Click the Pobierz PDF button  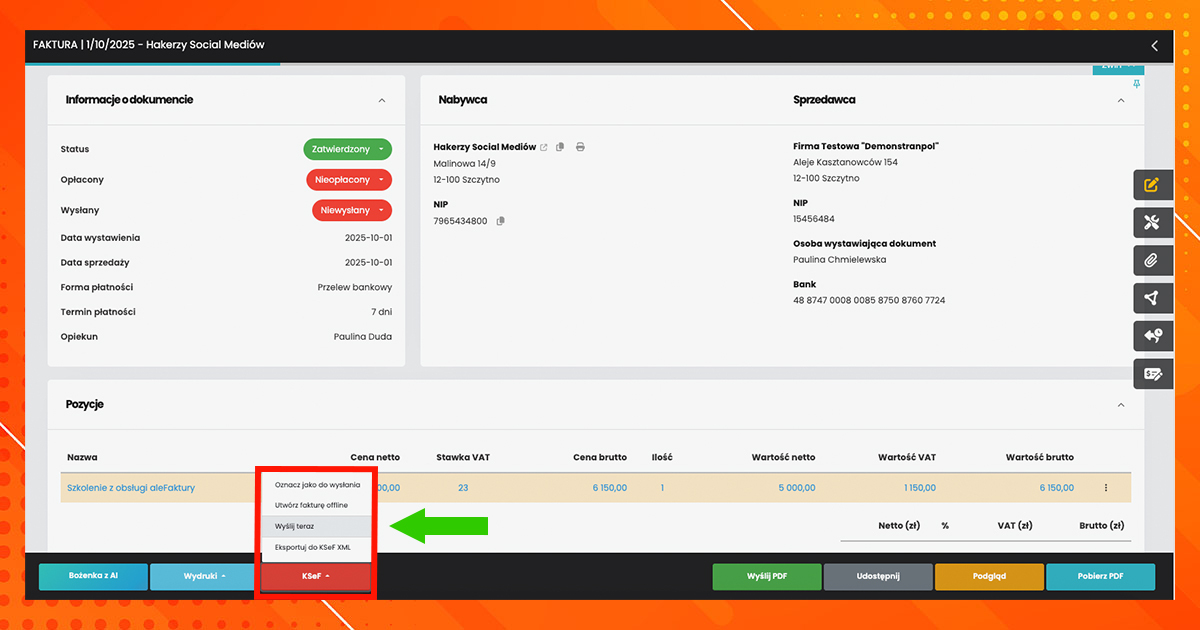[x=1100, y=577]
